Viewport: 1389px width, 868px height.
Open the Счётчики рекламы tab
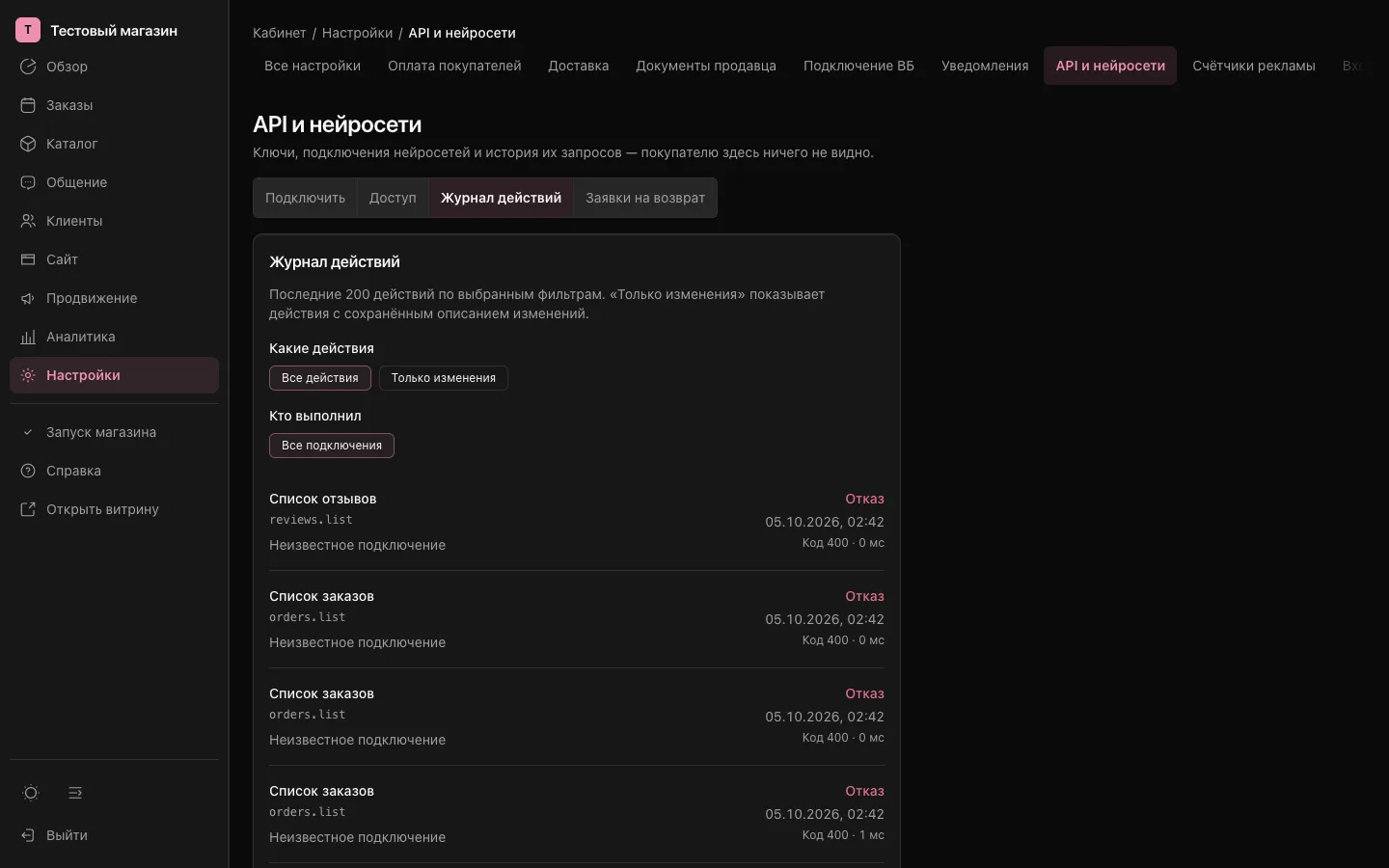[x=1254, y=66]
